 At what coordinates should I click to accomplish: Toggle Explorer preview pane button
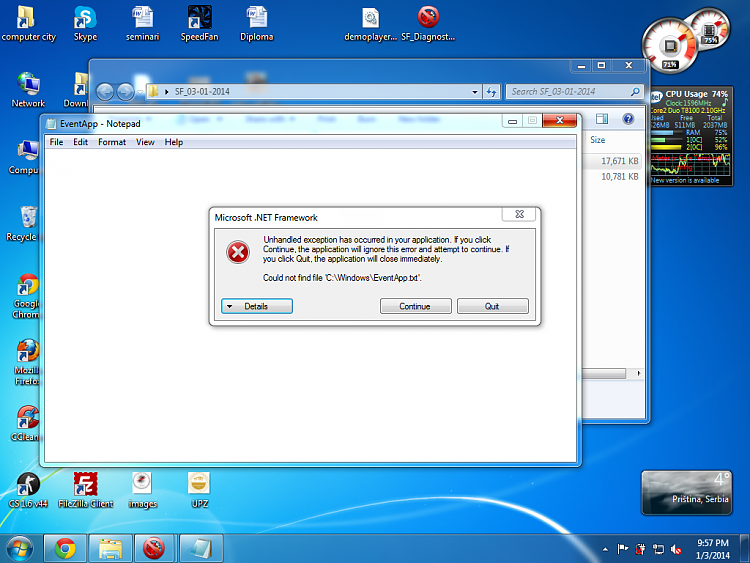[x=602, y=119]
